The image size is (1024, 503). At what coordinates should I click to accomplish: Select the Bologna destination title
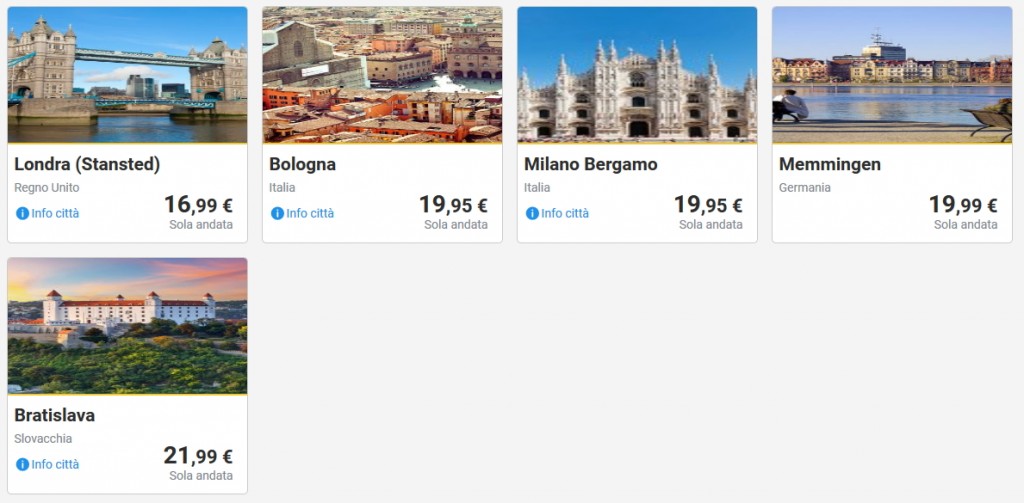point(302,164)
